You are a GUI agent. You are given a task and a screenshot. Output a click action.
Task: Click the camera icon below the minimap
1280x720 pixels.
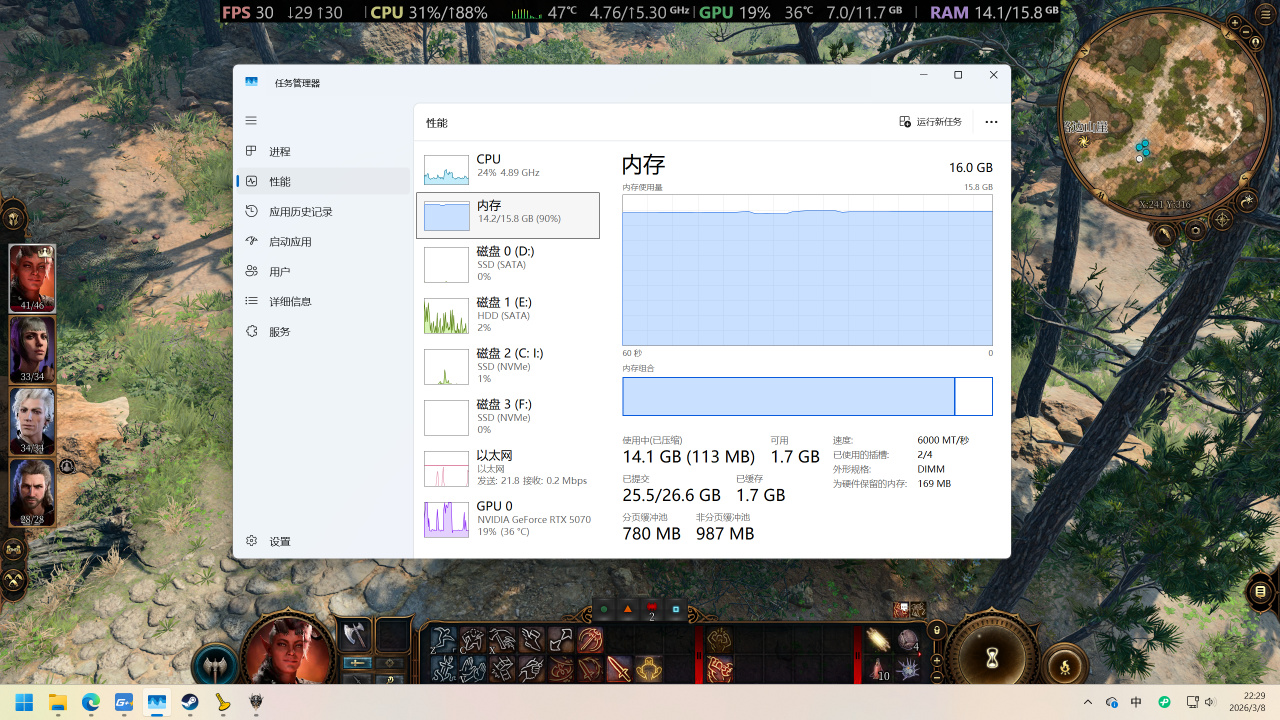coord(1195,231)
